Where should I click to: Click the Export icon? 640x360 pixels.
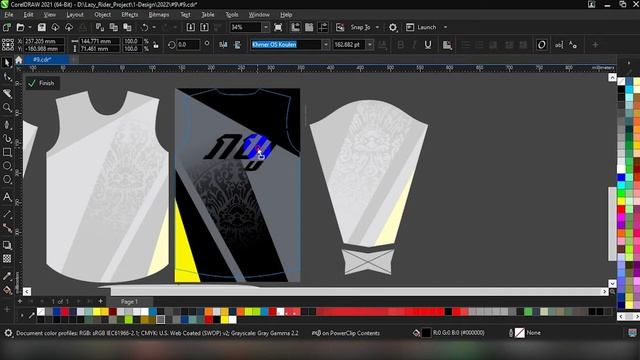pyautogui.click(x=204, y=27)
